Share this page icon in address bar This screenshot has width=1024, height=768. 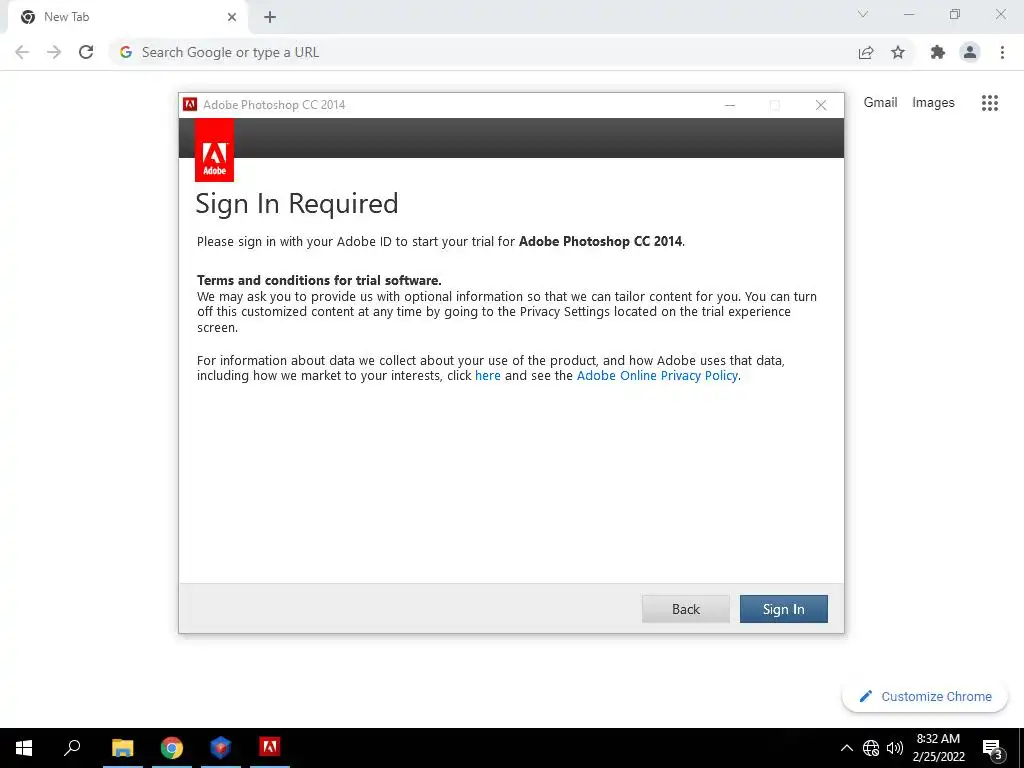pos(866,52)
